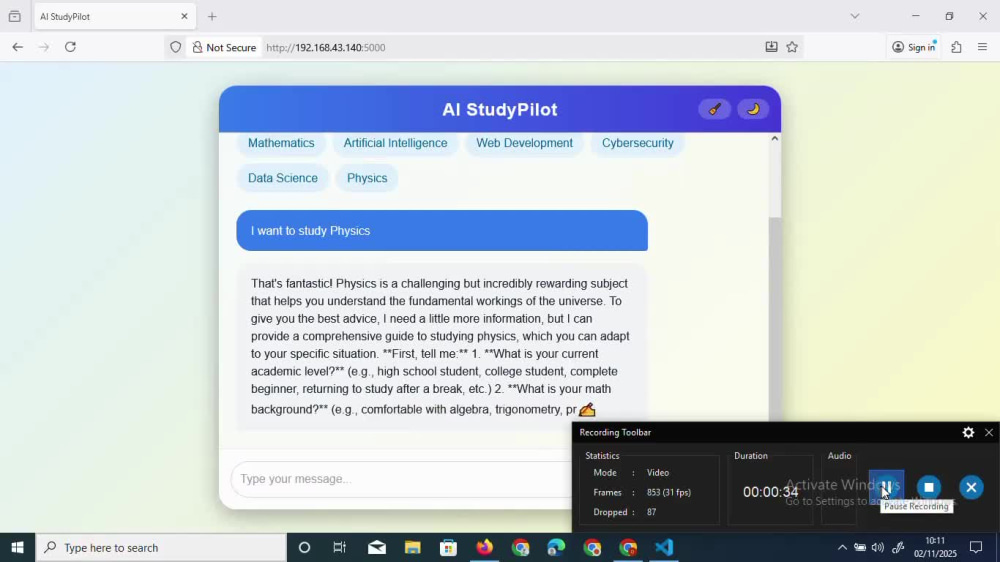
Task: Stop recording with the square stop button
Action: pos(929,487)
